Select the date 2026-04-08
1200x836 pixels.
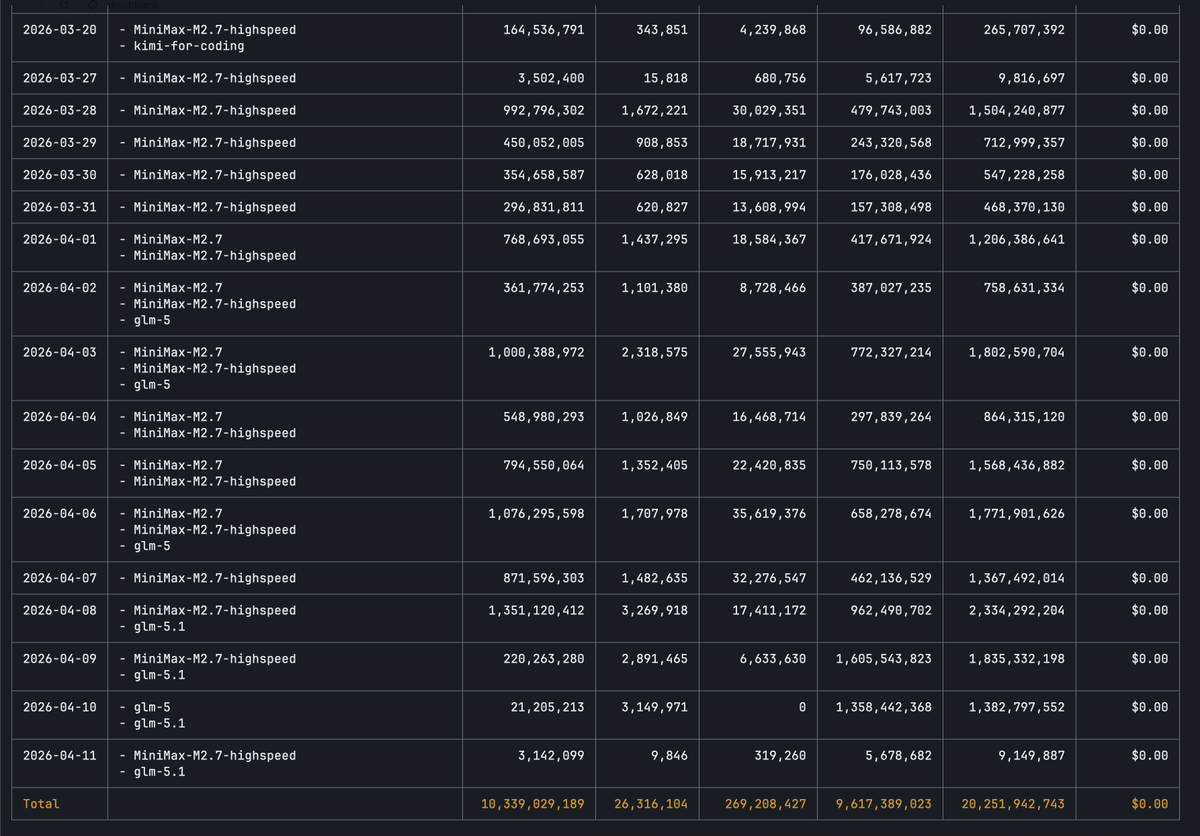60,610
